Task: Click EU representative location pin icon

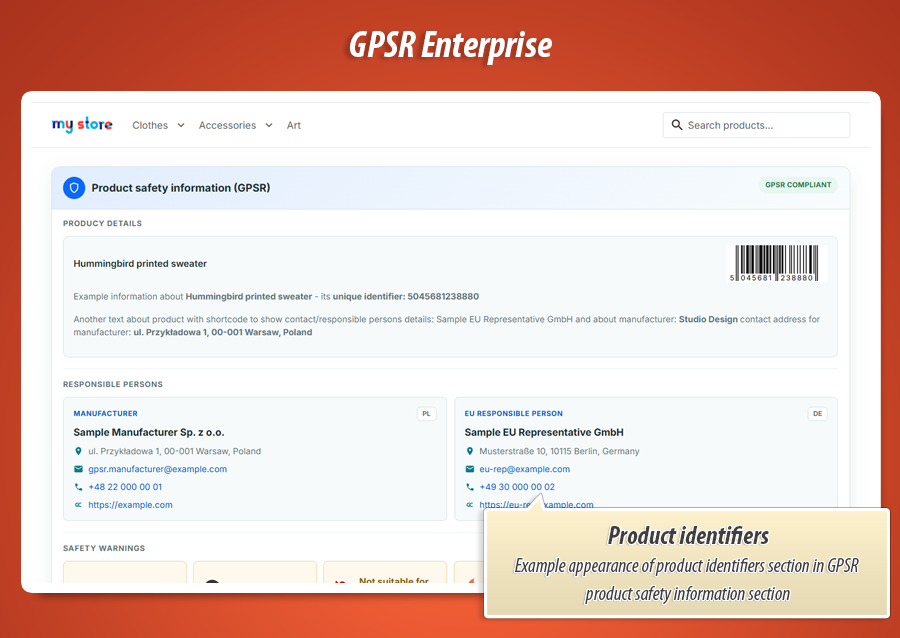Action: pos(470,451)
